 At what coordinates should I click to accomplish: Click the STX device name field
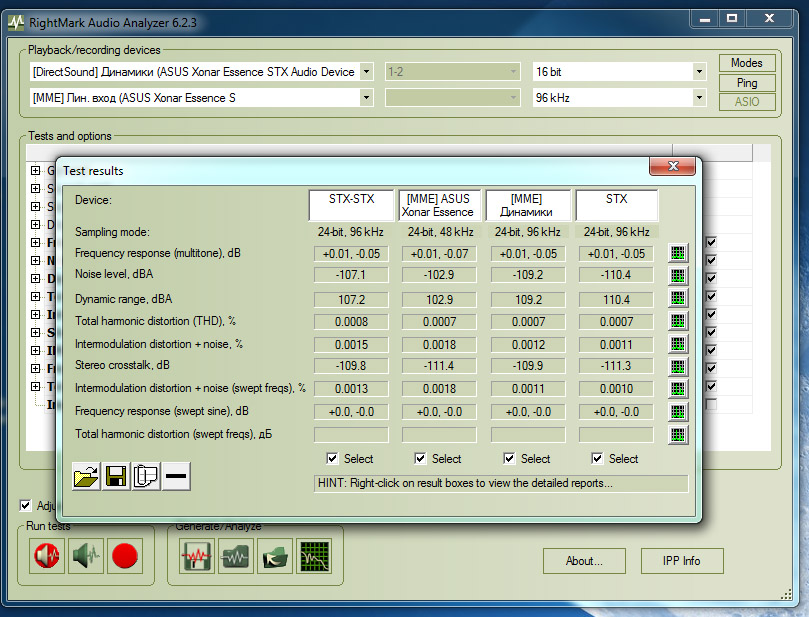click(x=617, y=205)
